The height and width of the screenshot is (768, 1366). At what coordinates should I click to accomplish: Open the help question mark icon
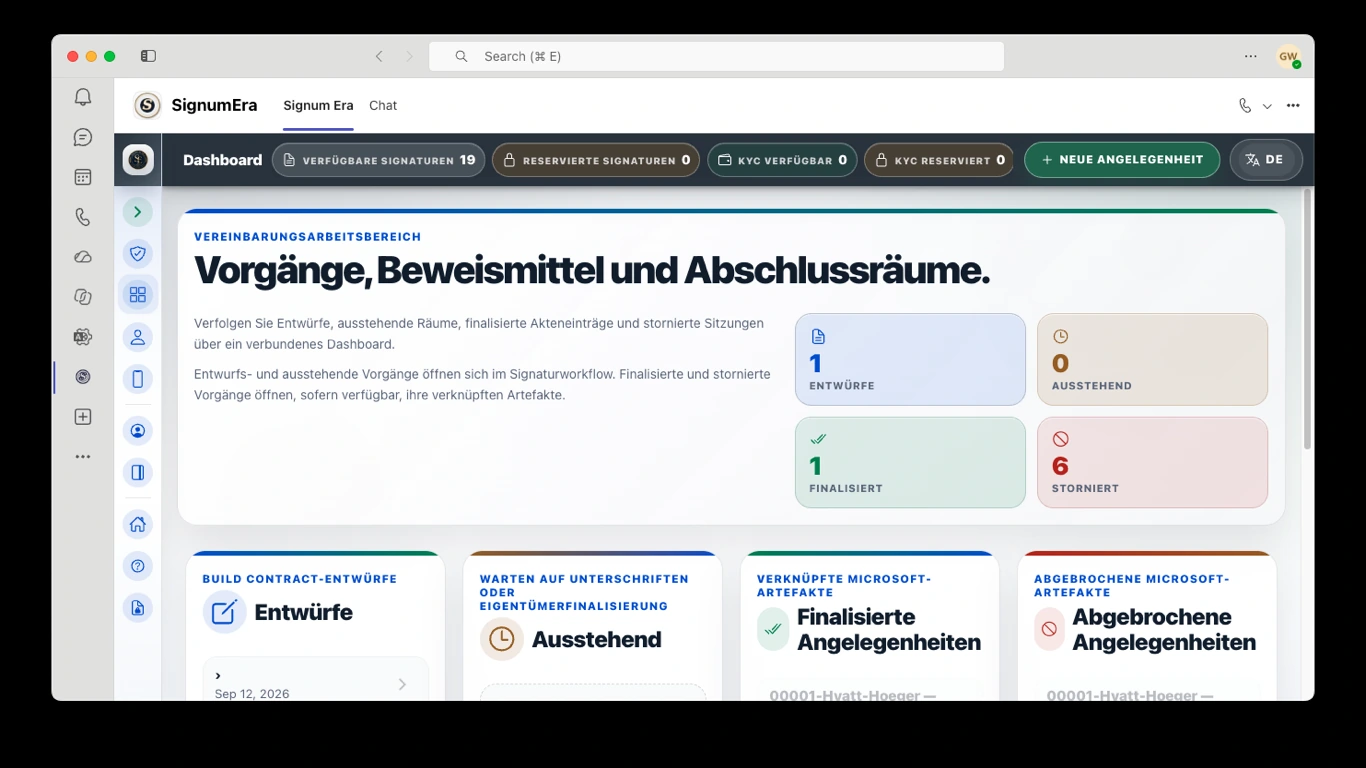coord(138,566)
